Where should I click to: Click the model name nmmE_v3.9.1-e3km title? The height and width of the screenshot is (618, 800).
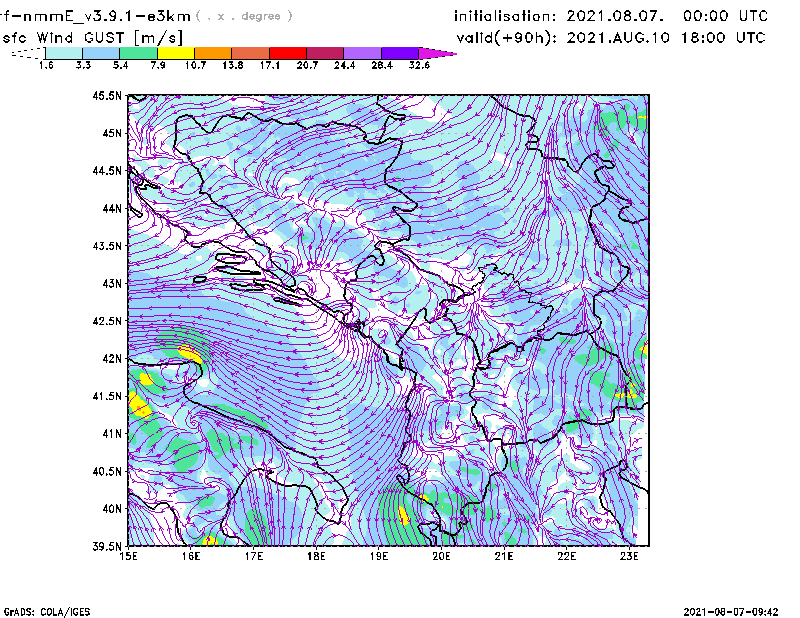[x=95, y=16]
